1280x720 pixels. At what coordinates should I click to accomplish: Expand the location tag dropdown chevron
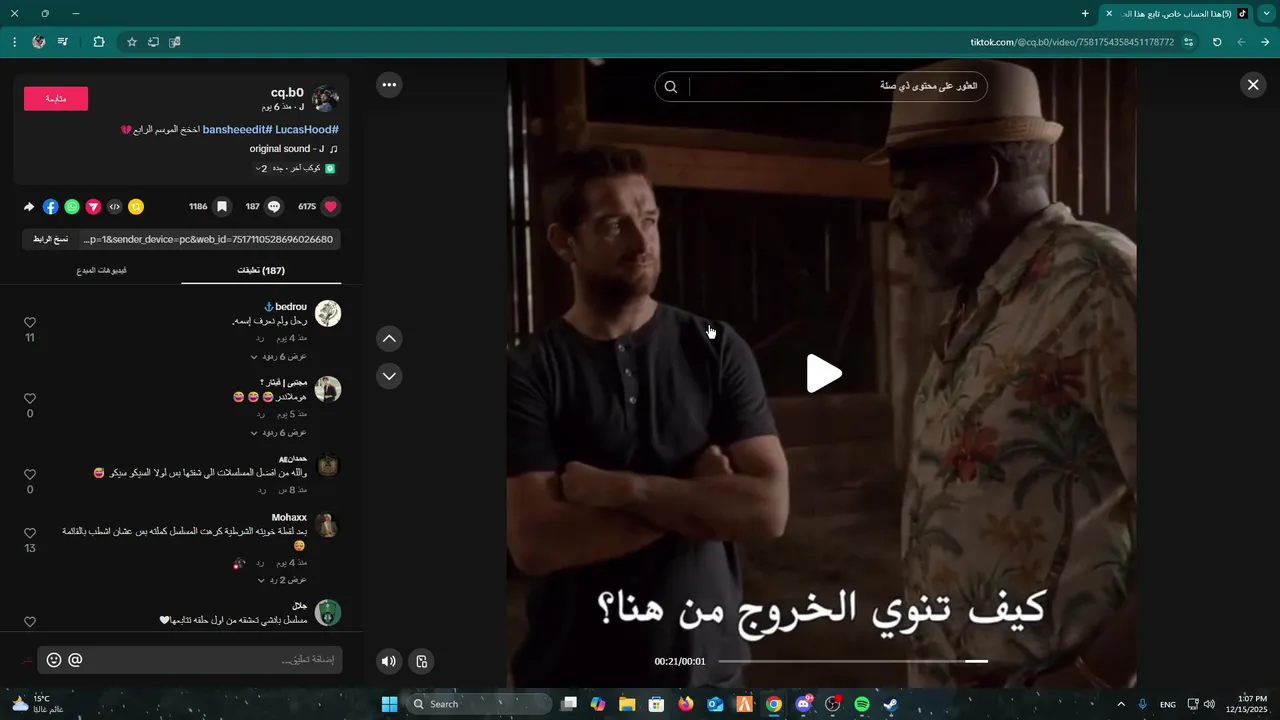pos(257,169)
